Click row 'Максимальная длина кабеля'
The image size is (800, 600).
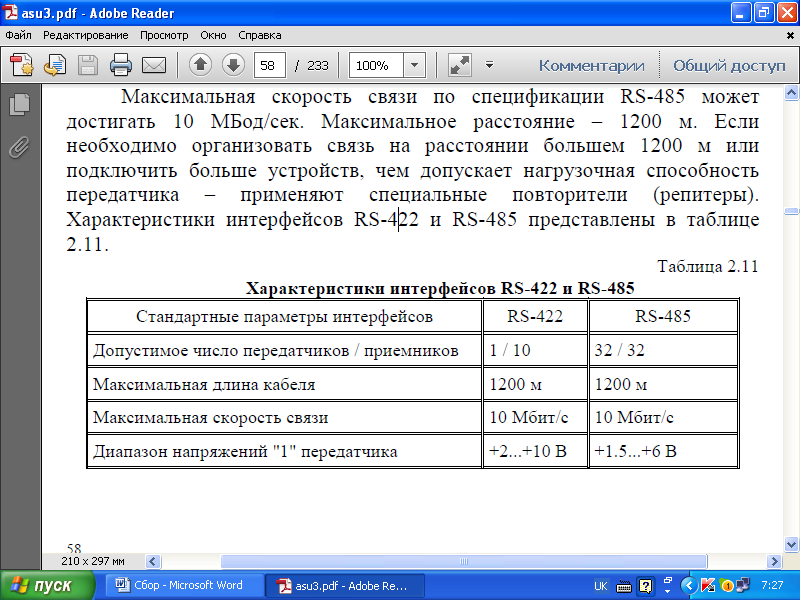pos(412,384)
